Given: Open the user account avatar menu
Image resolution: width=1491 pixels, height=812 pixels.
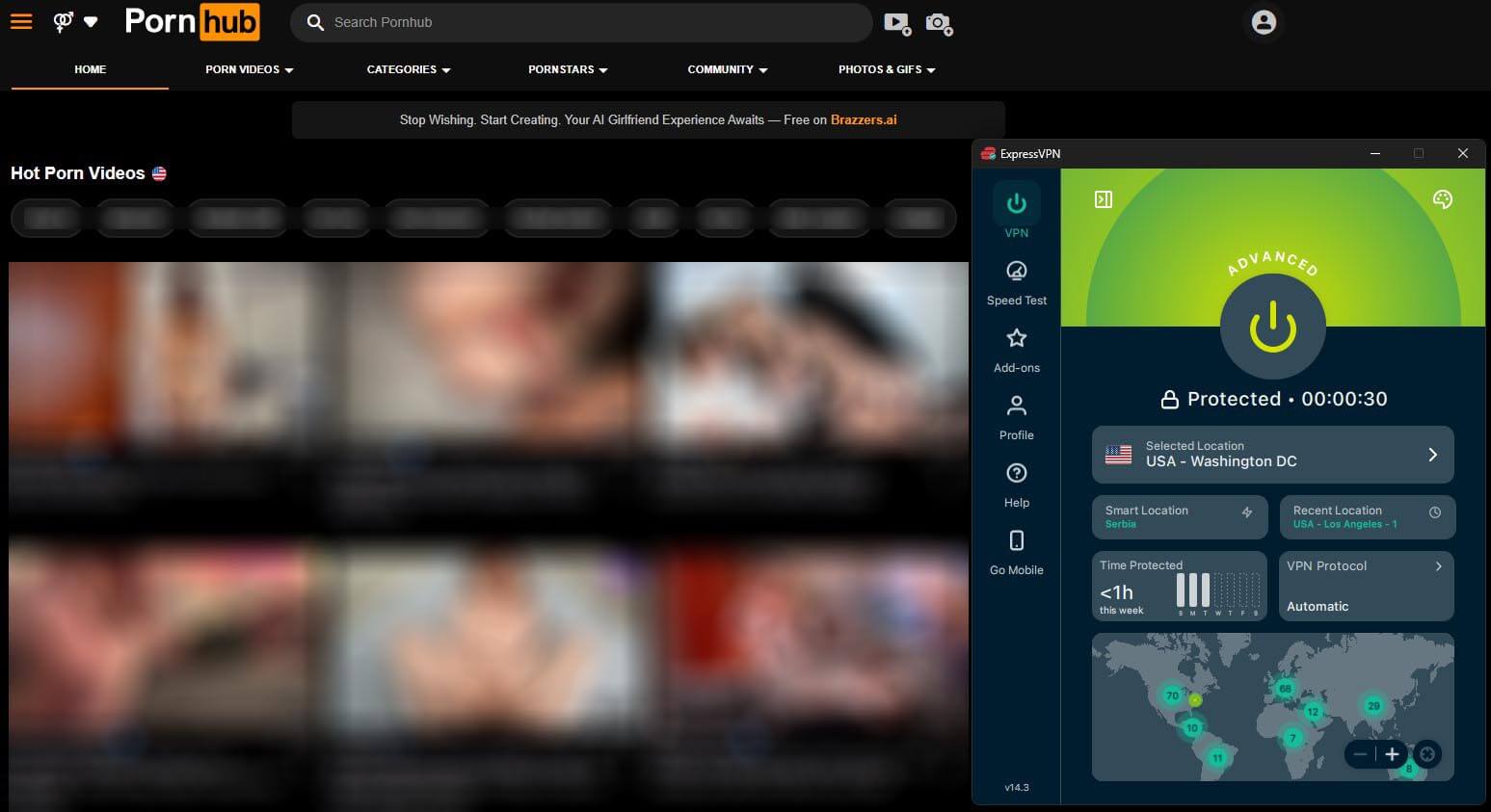Looking at the screenshot, I should click(1264, 22).
